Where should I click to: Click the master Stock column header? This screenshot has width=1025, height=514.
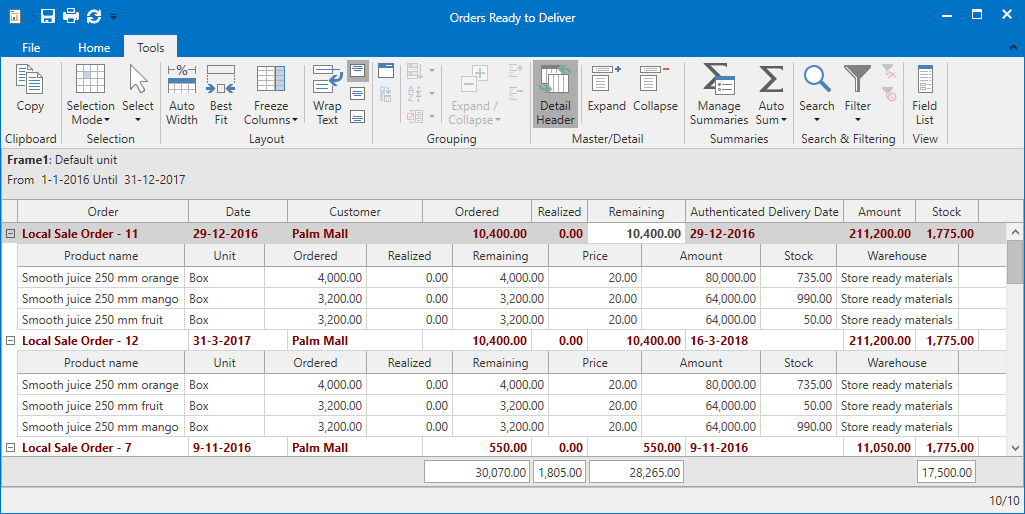947,212
